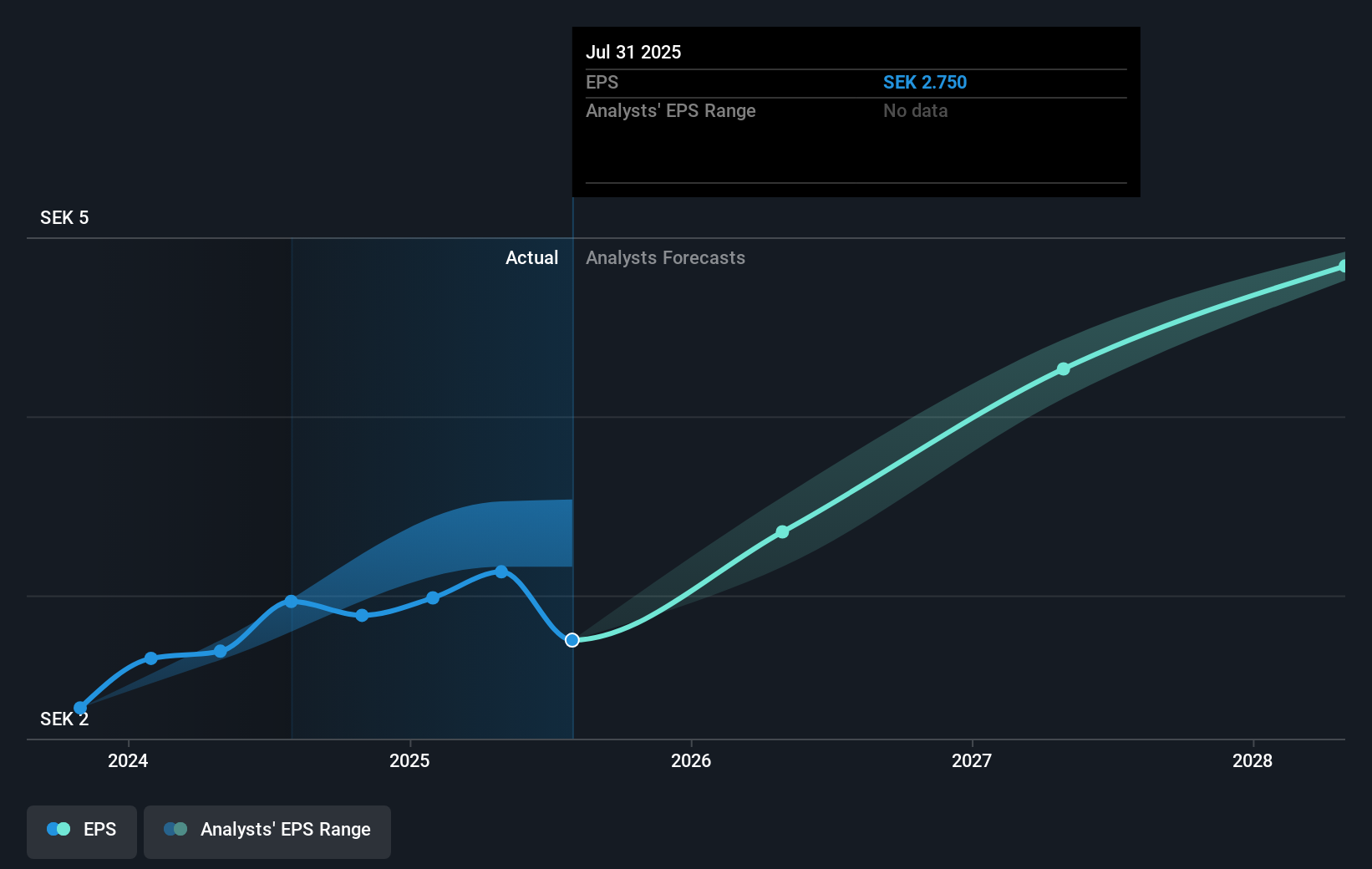Click the 2028 x-axis label
Screen dimensions: 1372x869
pos(1253,760)
